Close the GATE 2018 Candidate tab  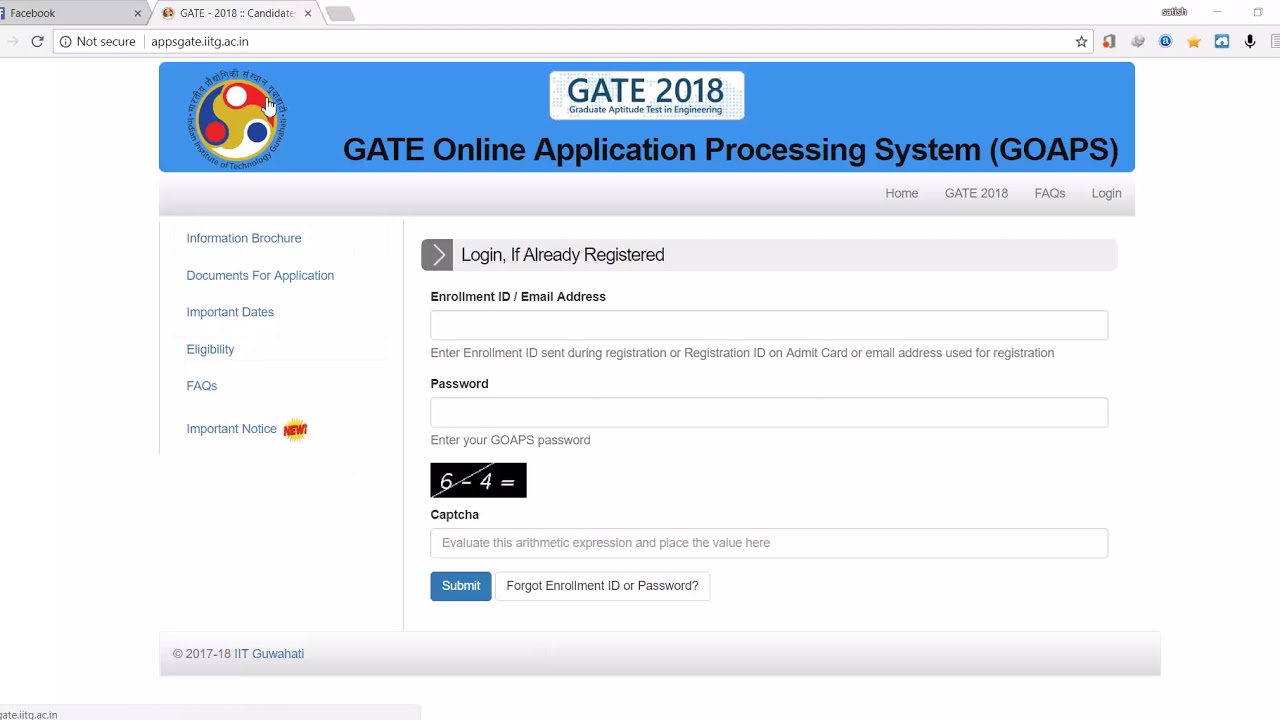point(308,13)
